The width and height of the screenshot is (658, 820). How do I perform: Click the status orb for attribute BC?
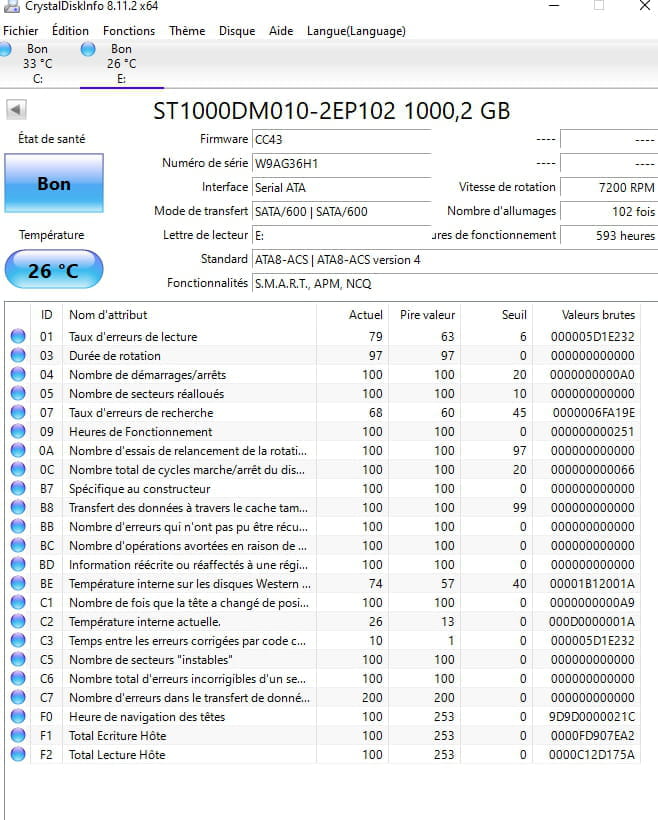tap(18, 545)
